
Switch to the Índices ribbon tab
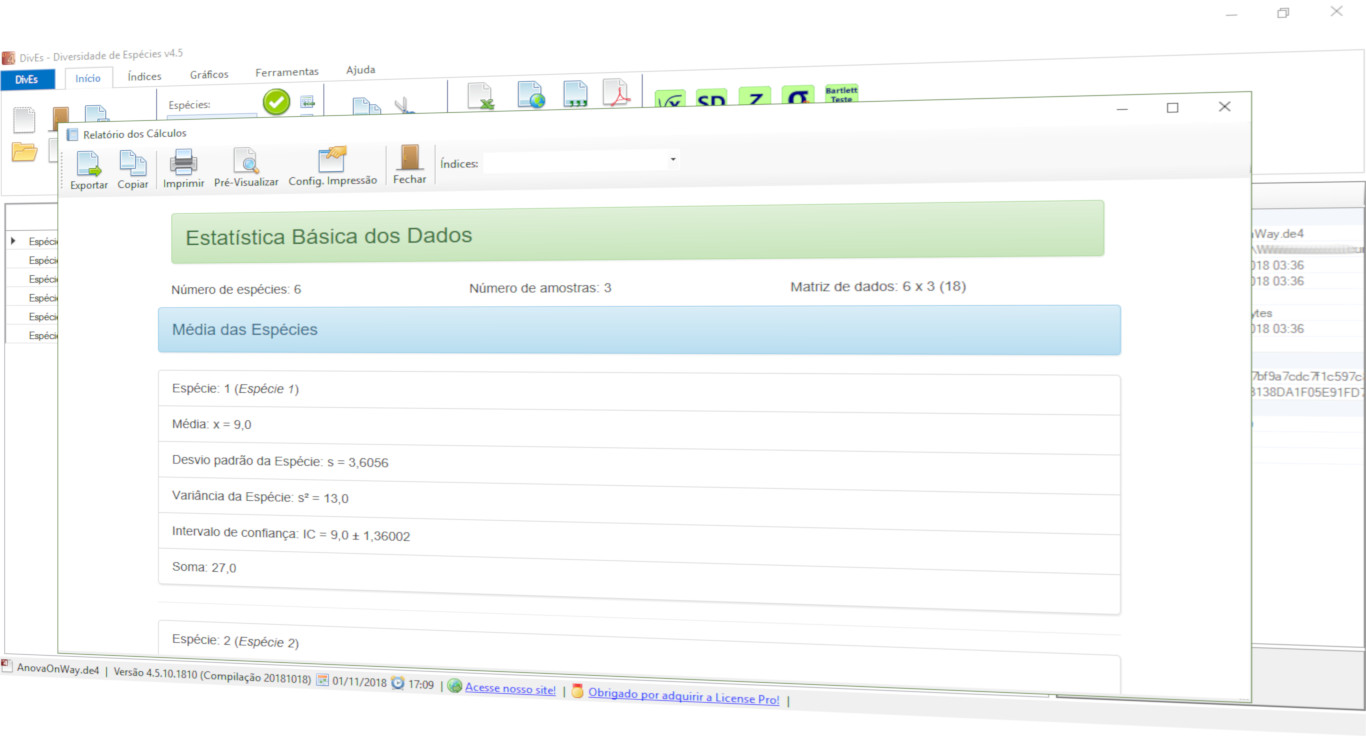(145, 76)
